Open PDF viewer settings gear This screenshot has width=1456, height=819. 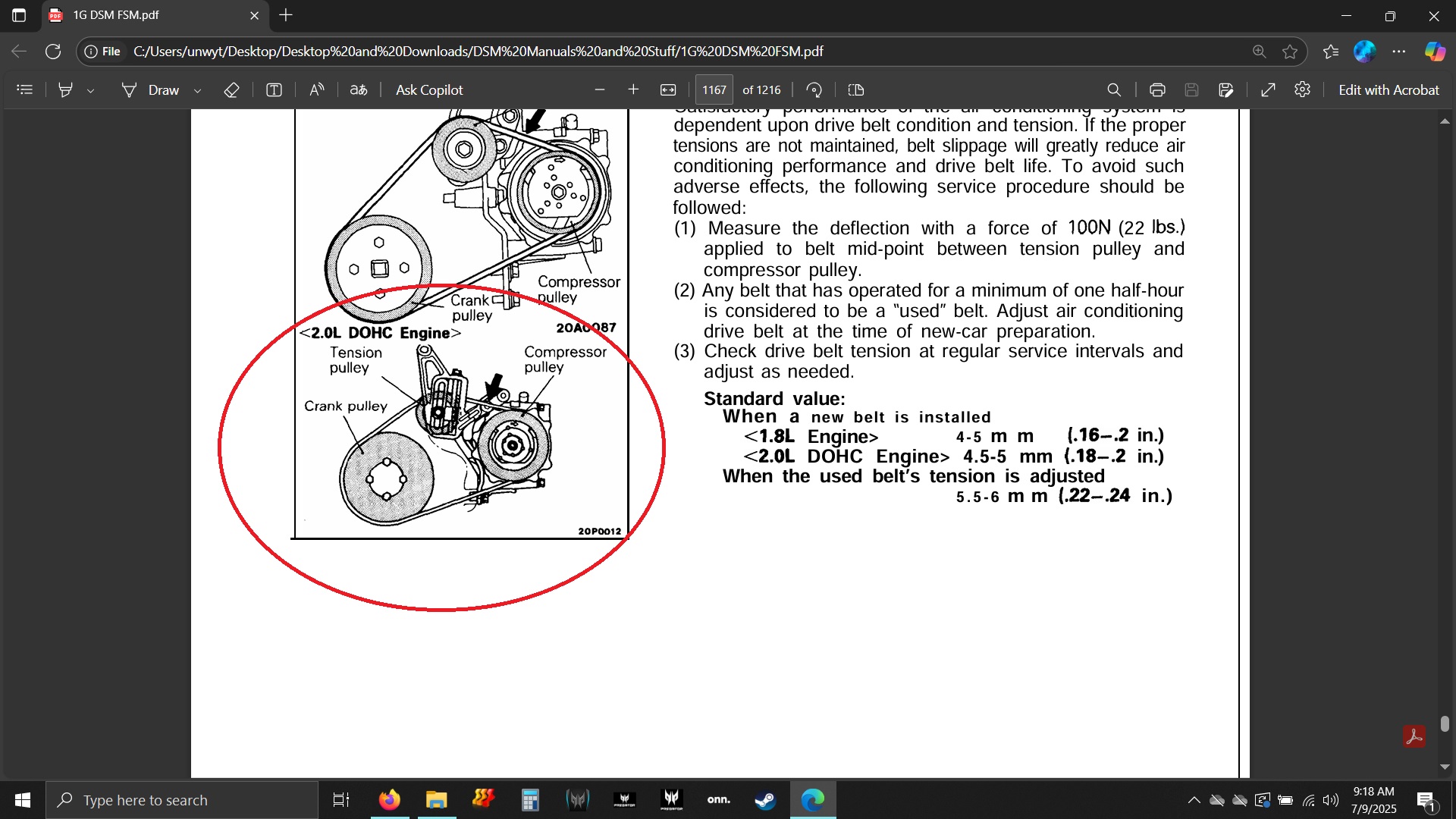[x=1302, y=89]
